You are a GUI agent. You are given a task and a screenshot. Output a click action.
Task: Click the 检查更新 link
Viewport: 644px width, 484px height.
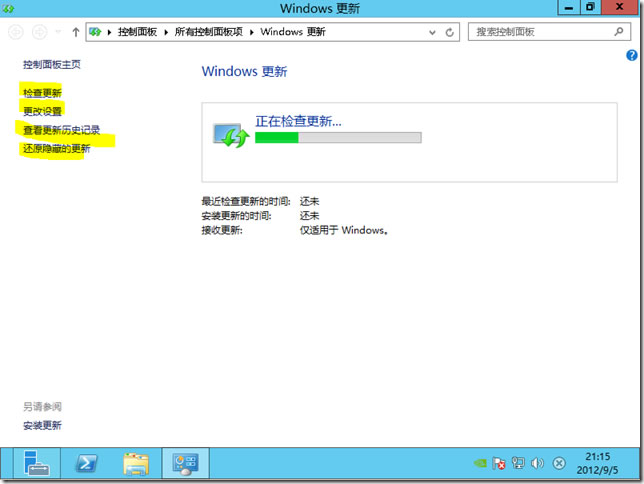click(42, 92)
